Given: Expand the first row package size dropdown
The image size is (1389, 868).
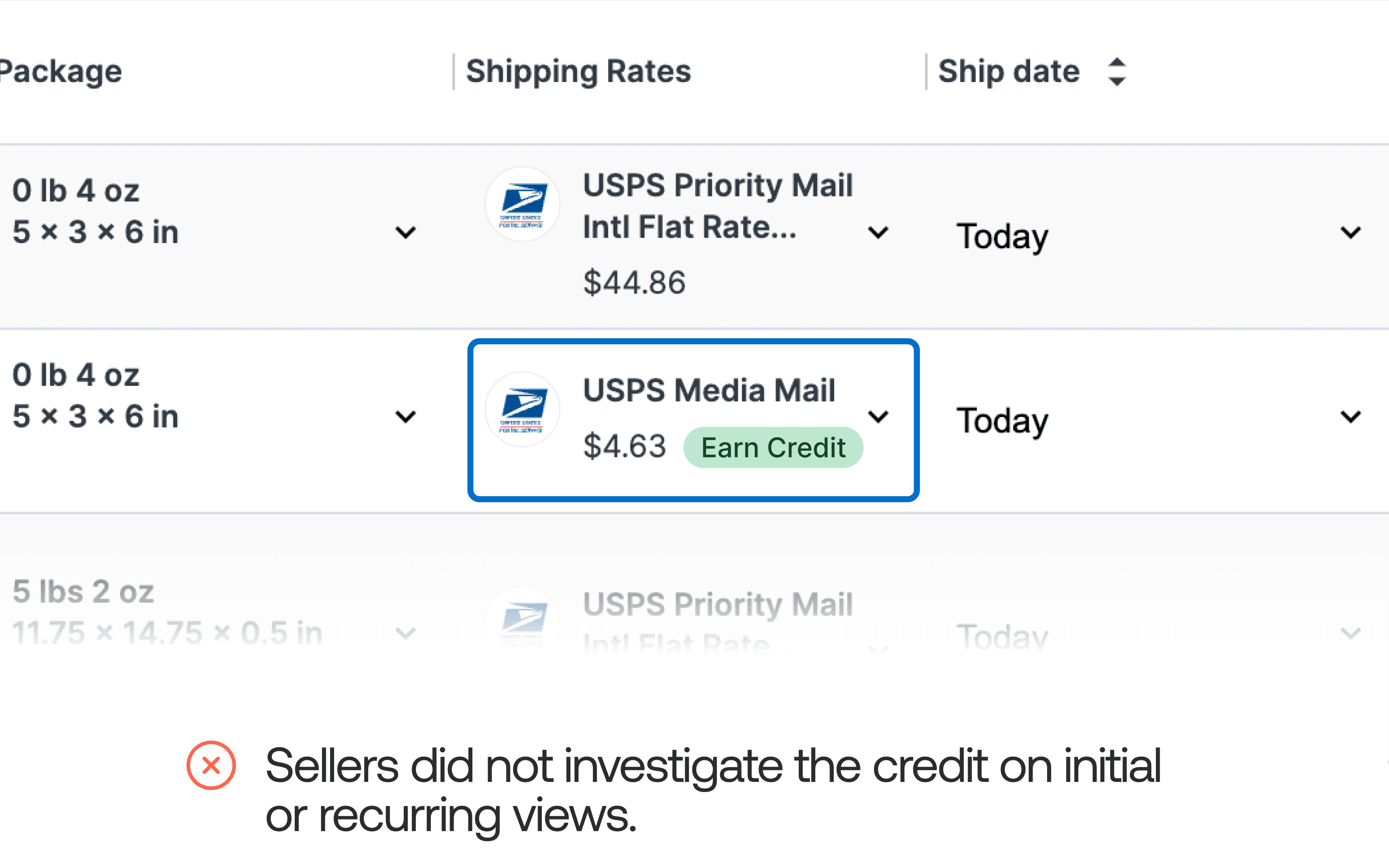Looking at the screenshot, I should [x=406, y=233].
